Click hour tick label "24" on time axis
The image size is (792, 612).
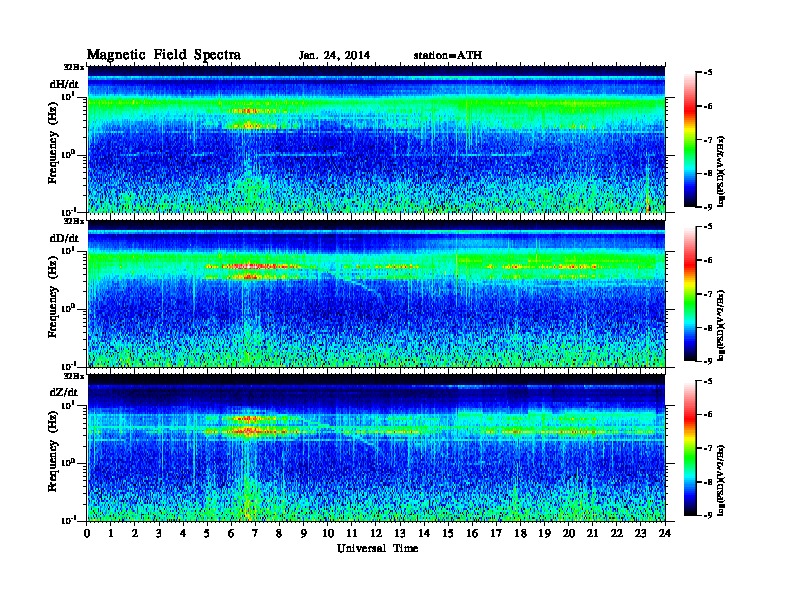click(665, 533)
